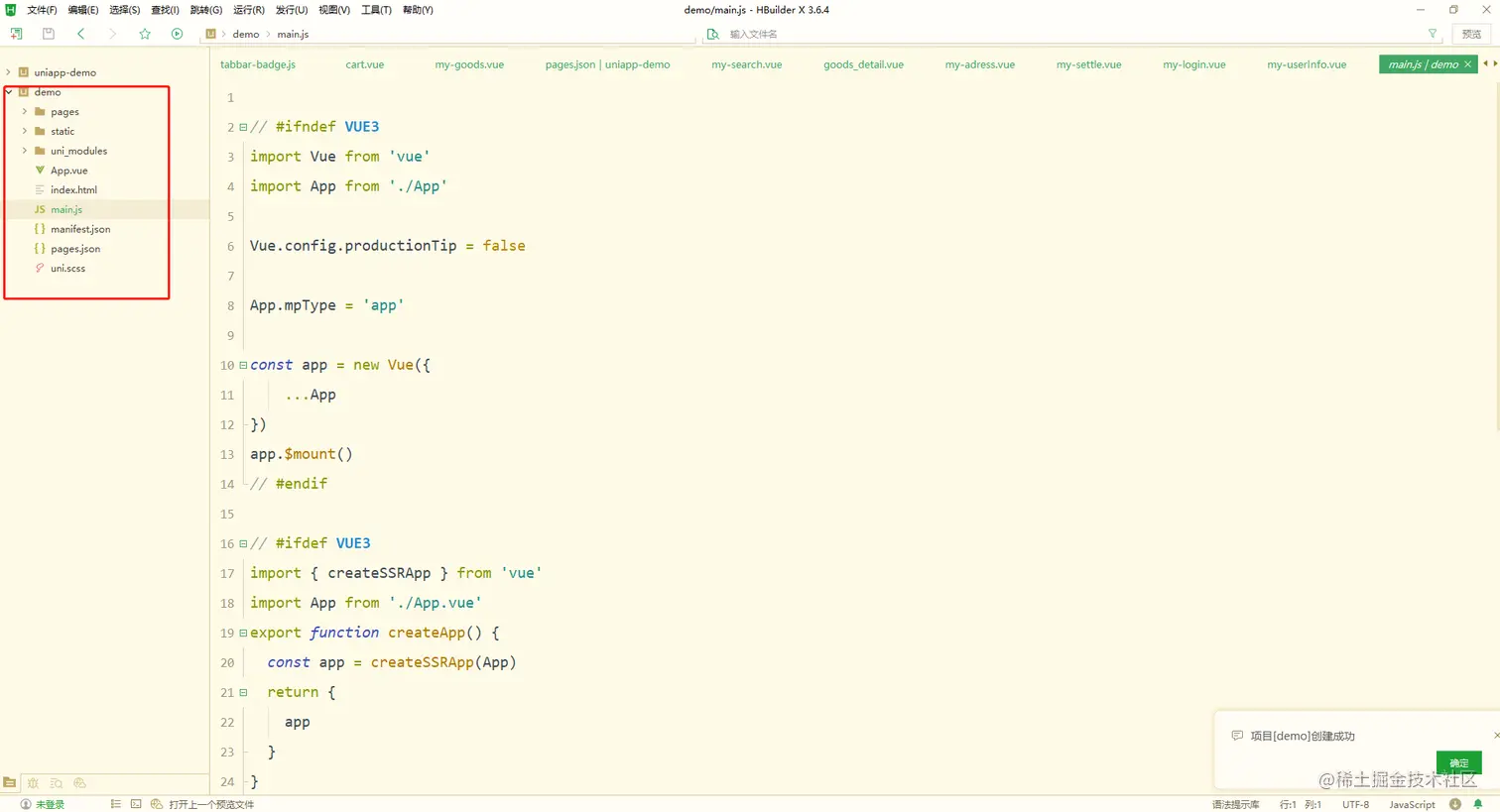The width and height of the screenshot is (1500, 812).
Task: Click 打开上一个预览文件 in status bar
Action: (x=211, y=804)
